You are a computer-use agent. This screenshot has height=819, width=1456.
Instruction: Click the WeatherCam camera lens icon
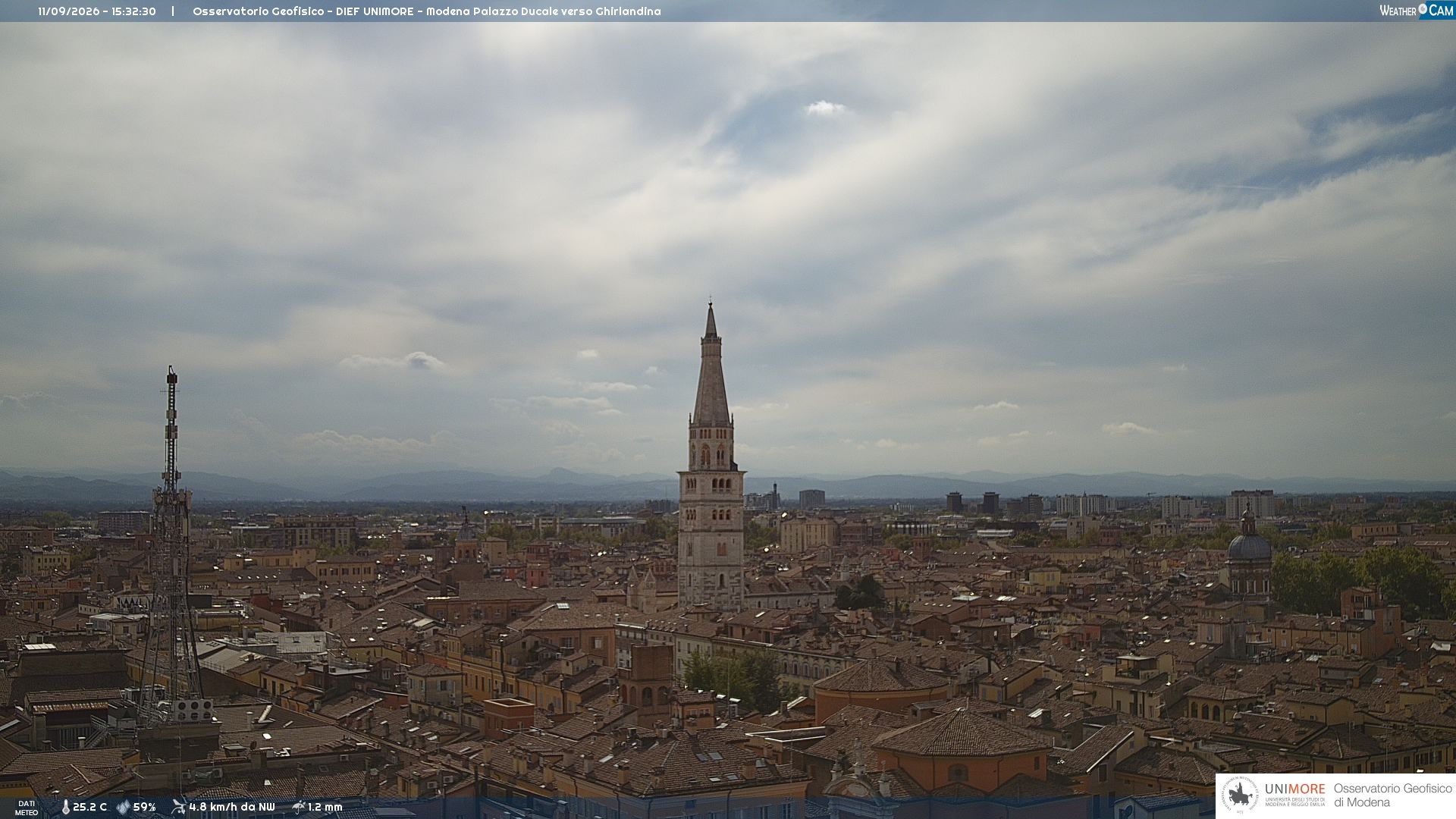[1423, 9]
